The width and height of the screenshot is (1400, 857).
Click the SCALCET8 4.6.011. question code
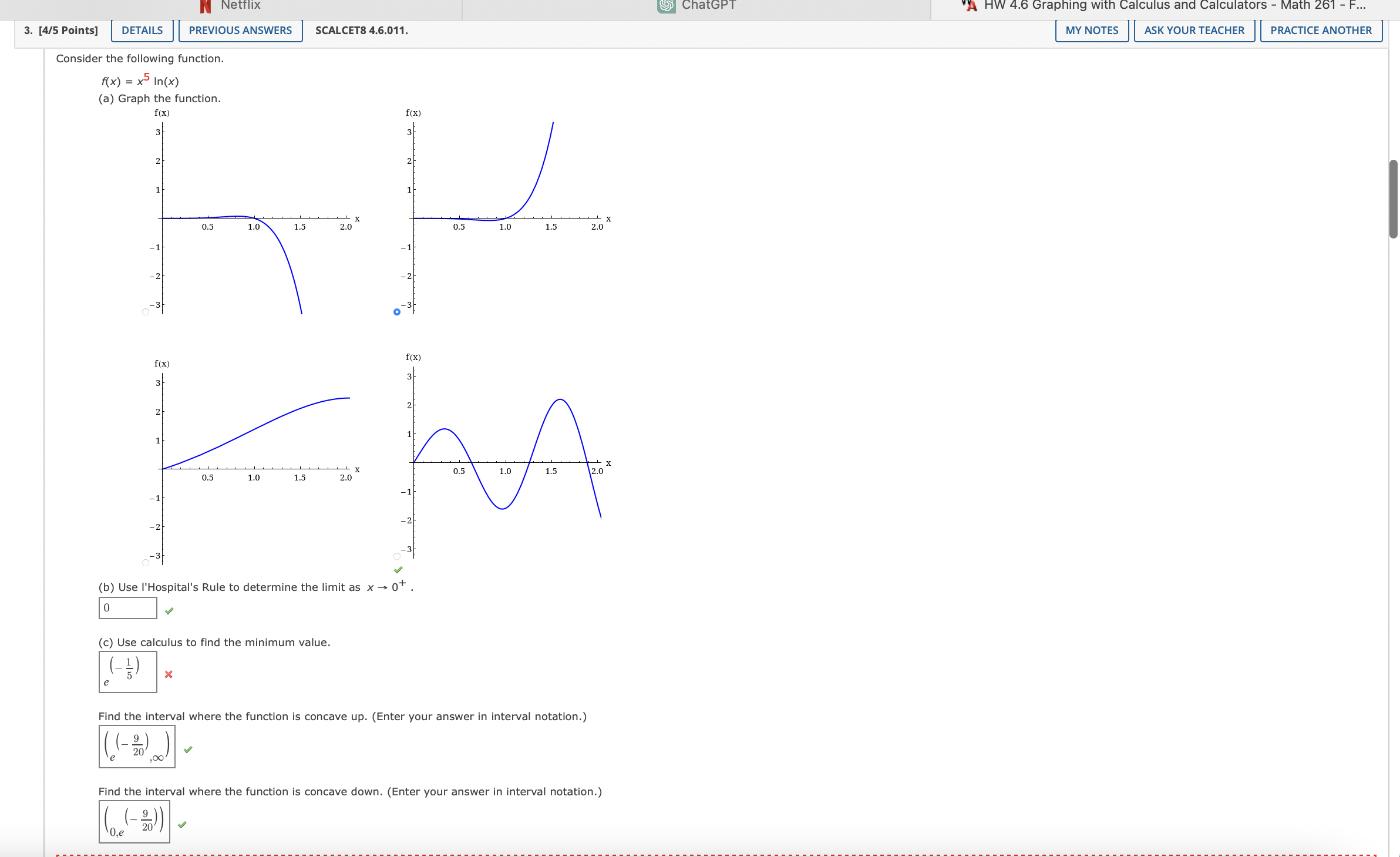362,31
